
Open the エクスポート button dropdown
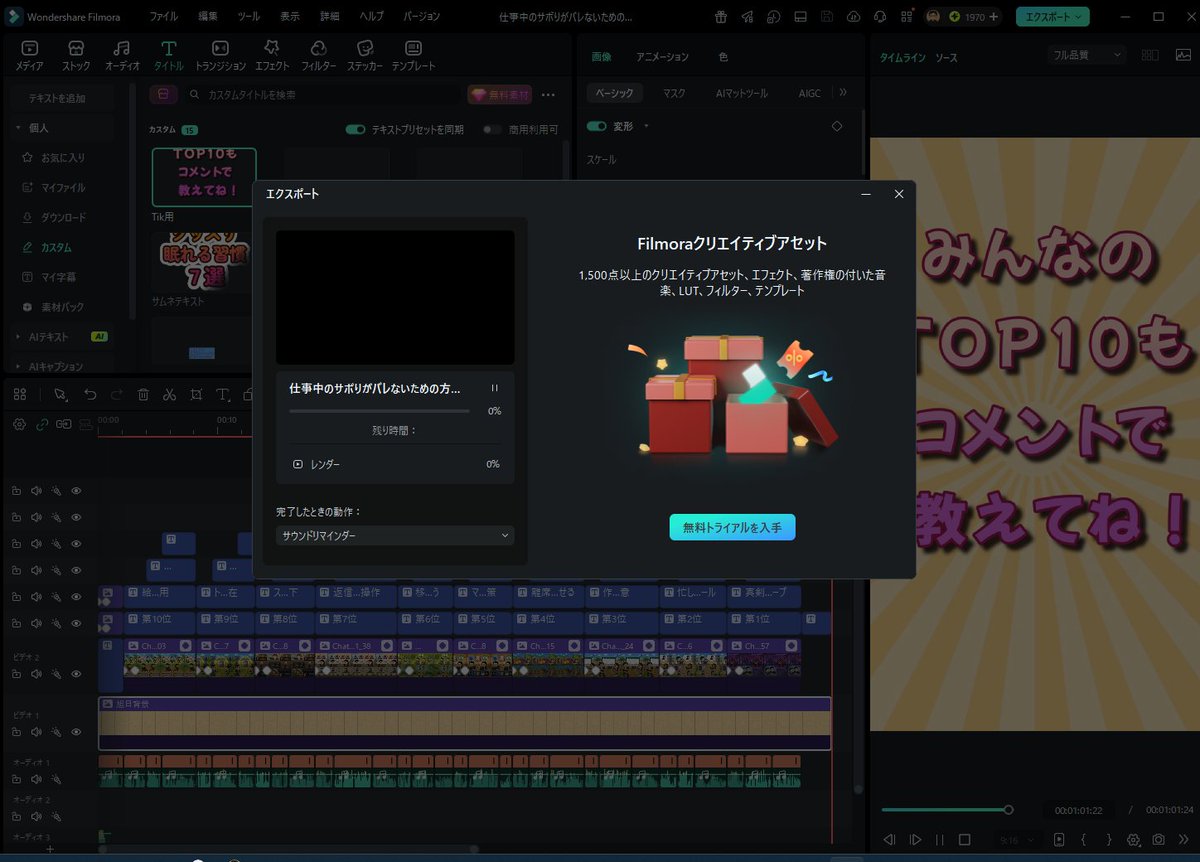coord(1079,17)
